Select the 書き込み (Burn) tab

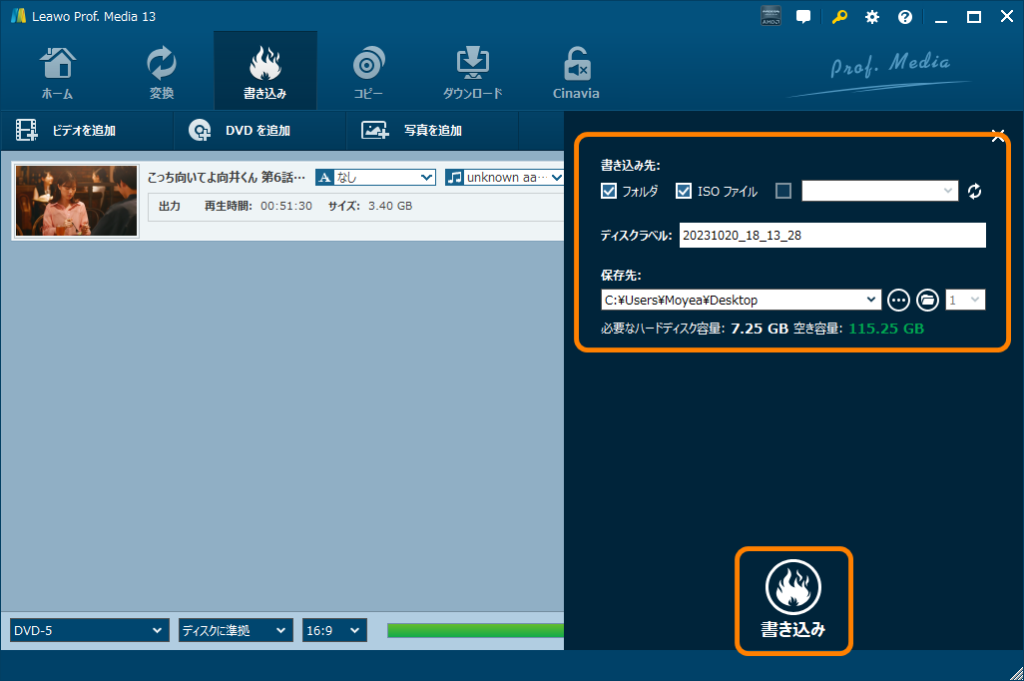tap(264, 70)
